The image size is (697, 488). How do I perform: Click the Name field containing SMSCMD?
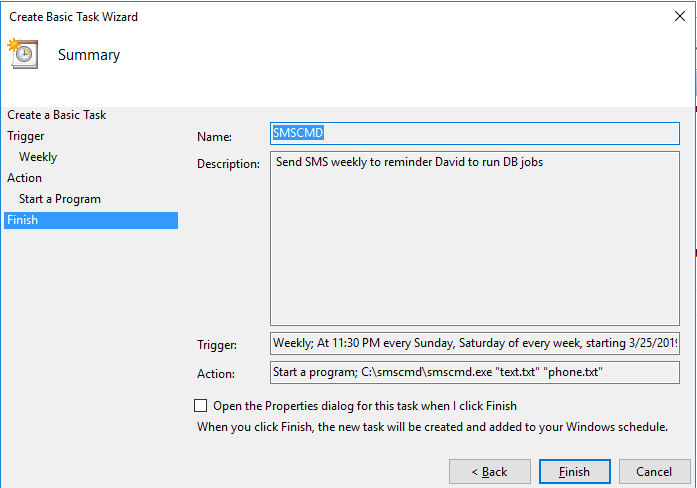coord(475,134)
